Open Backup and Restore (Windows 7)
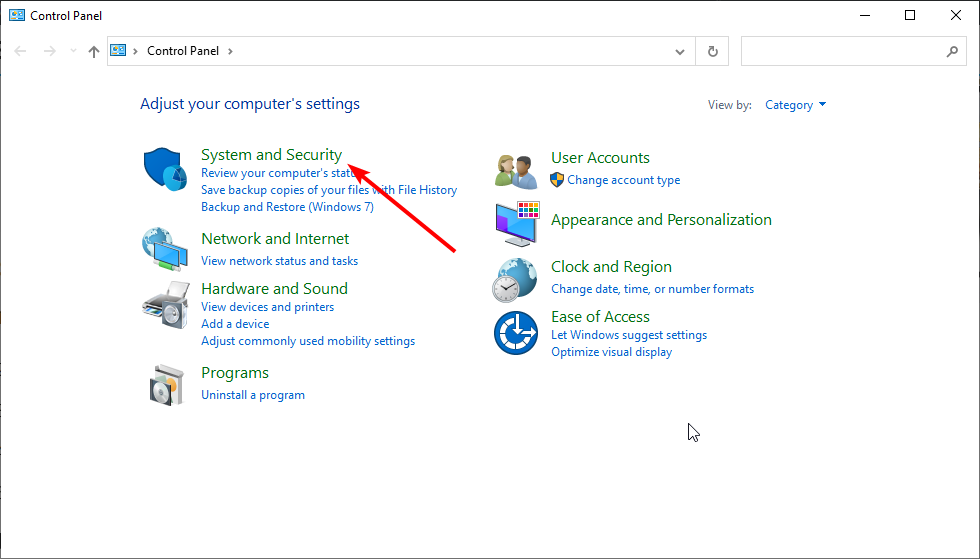The width and height of the screenshot is (980, 559). [288, 207]
